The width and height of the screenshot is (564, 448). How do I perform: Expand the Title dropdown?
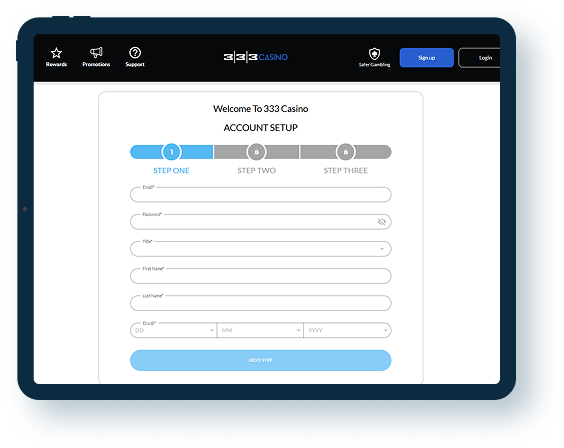(260, 249)
